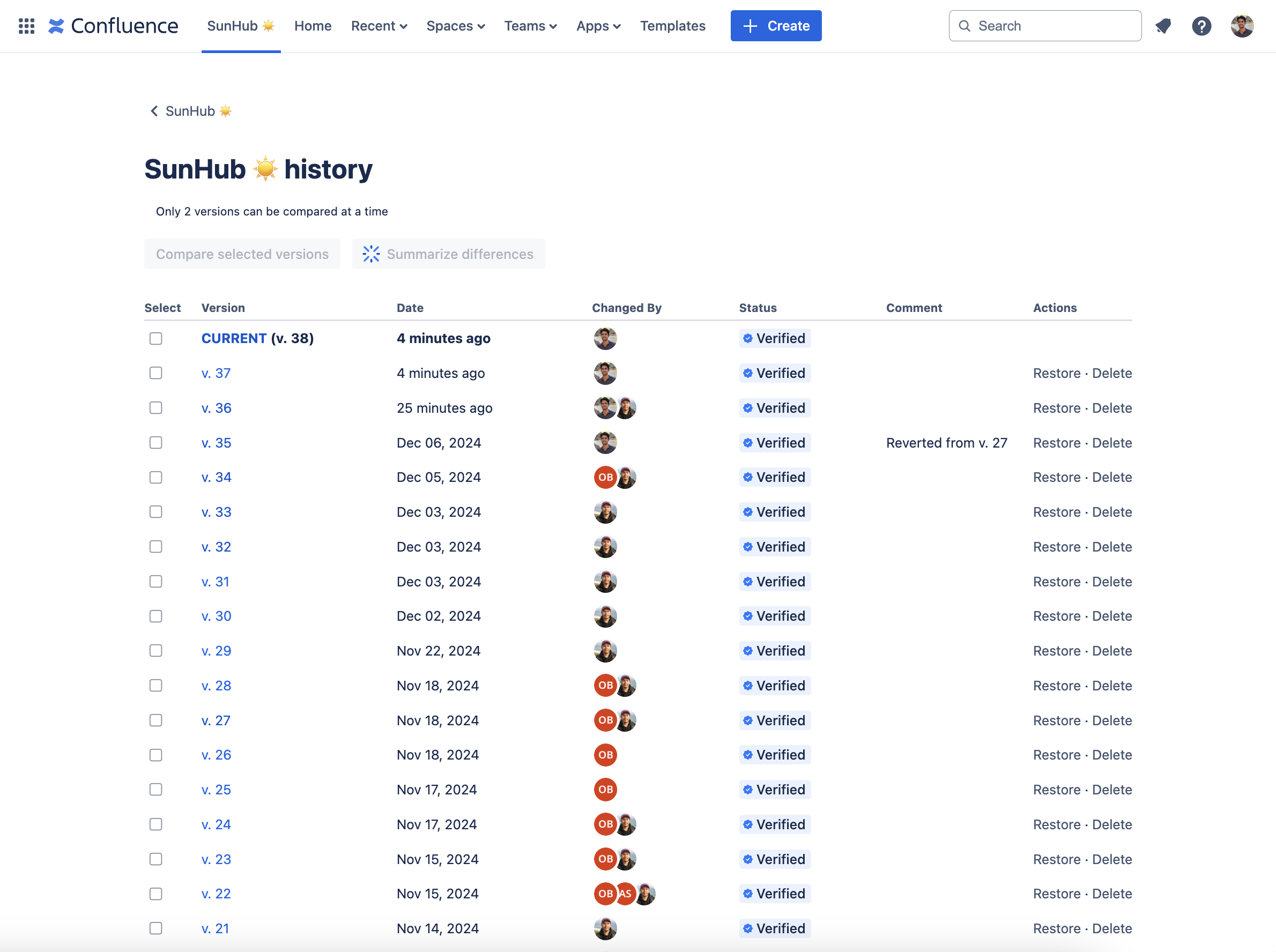Image resolution: width=1276 pixels, height=952 pixels.
Task: Check the CURRENT version 38 checkbox
Action: click(155, 339)
